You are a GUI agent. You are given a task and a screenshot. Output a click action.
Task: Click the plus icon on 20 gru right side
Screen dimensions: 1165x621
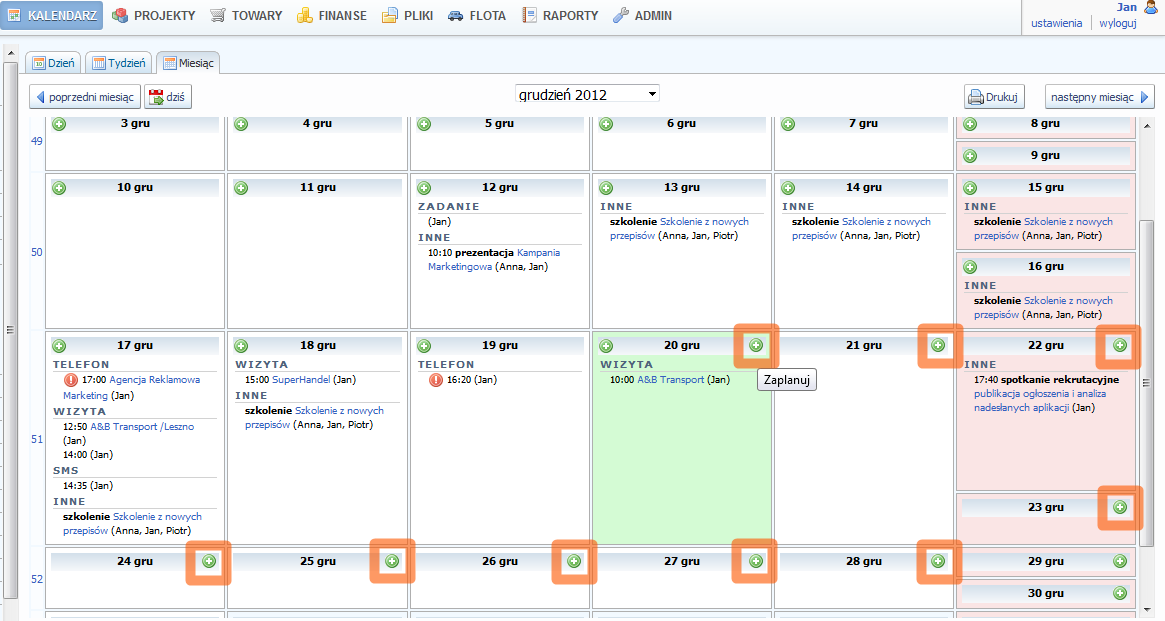tap(756, 345)
